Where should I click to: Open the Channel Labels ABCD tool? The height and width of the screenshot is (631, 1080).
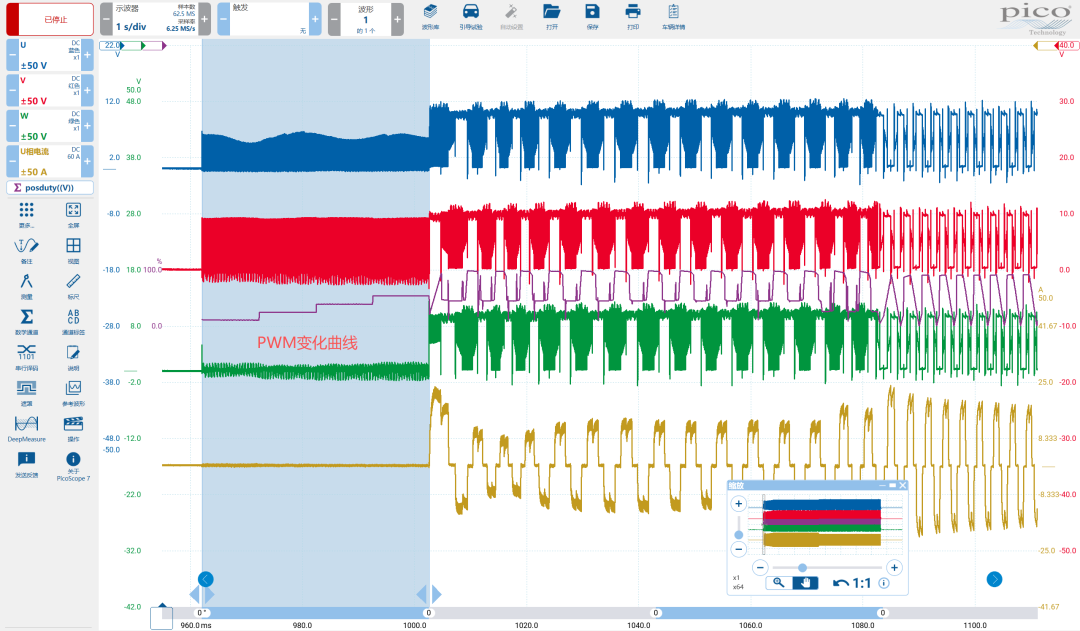click(x=73, y=322)
